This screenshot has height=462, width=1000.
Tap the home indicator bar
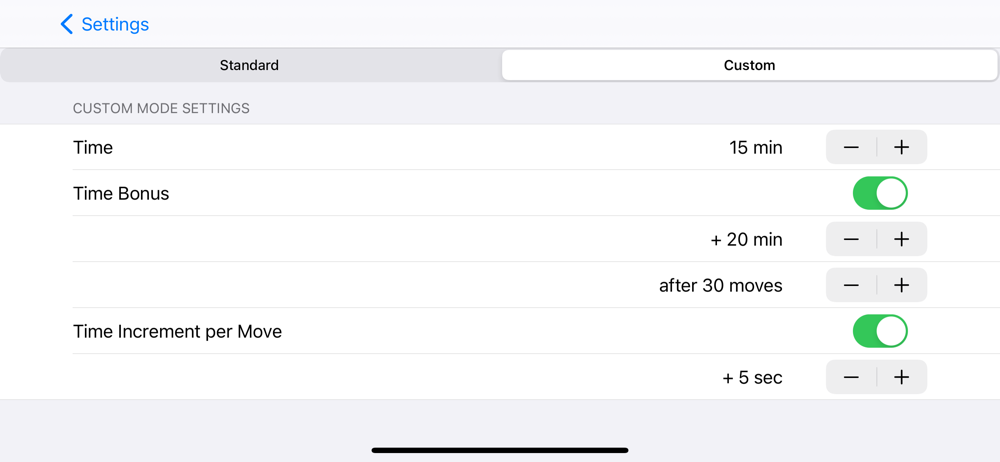(500, 450)
